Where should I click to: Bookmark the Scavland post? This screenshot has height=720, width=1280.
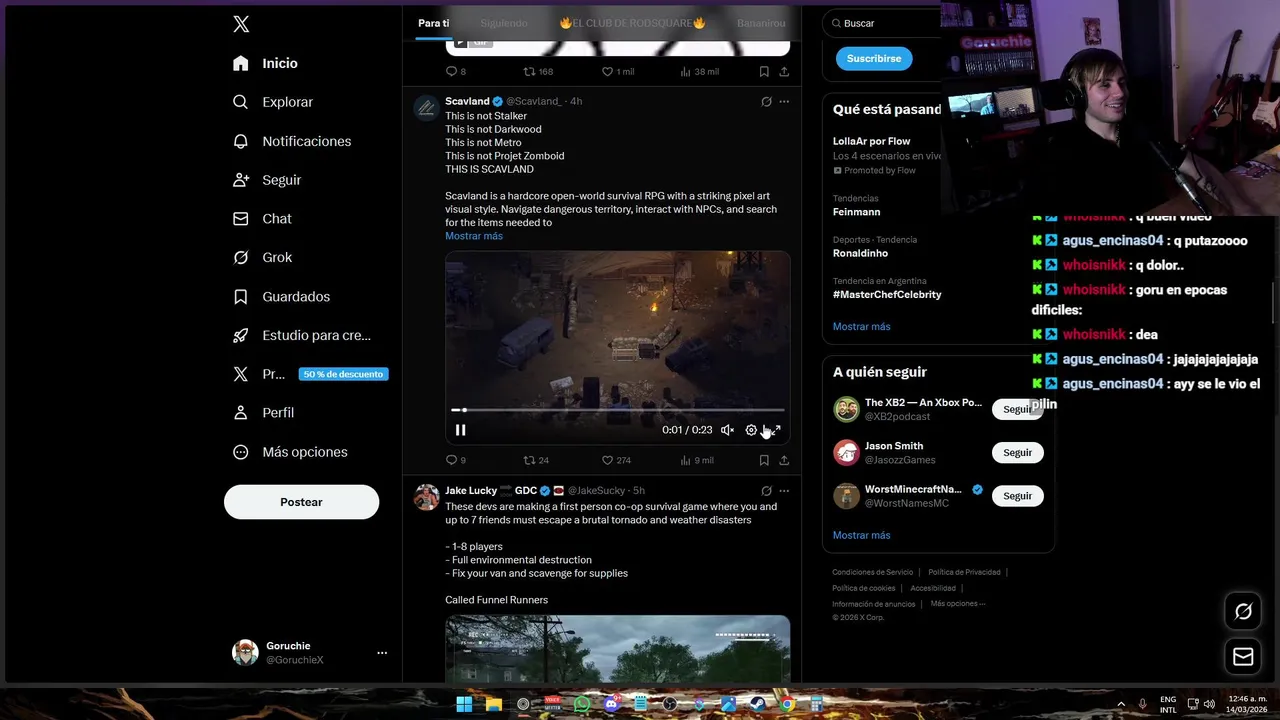pyautogui.click(x=764, y=460)
